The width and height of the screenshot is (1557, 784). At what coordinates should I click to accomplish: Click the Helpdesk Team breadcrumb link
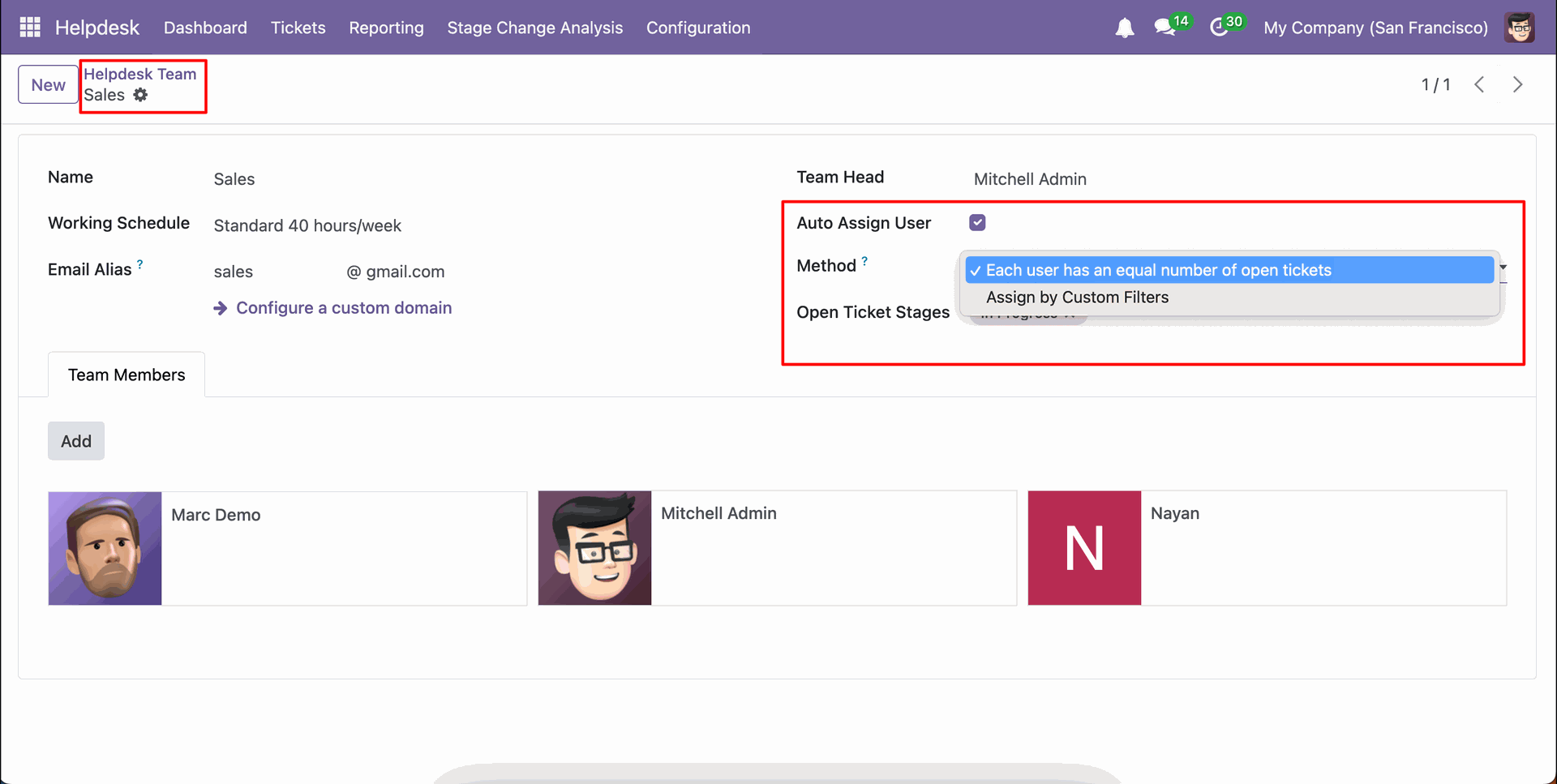139,74
